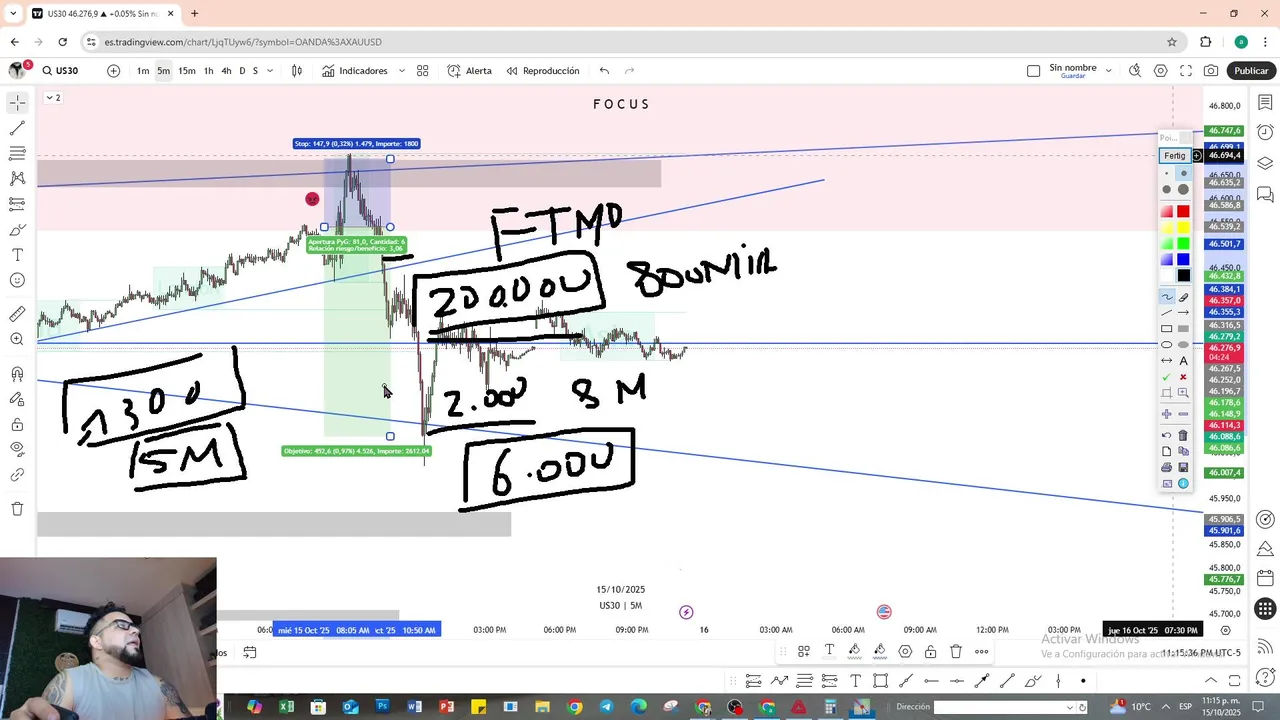This screenshot has height=720, width=1280.
Task: Start bar replay with Reproducción
Action: tap(543, 71)
